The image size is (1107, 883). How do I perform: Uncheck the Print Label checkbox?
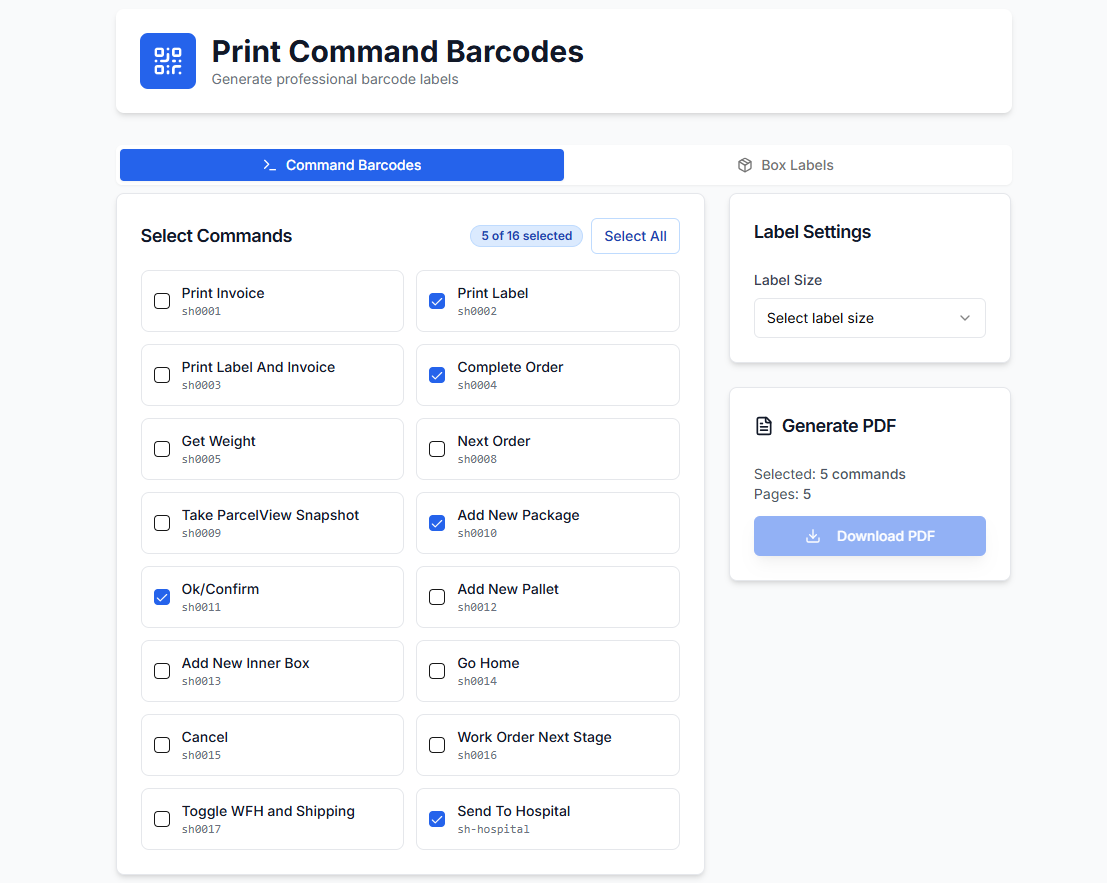(437, 301)
